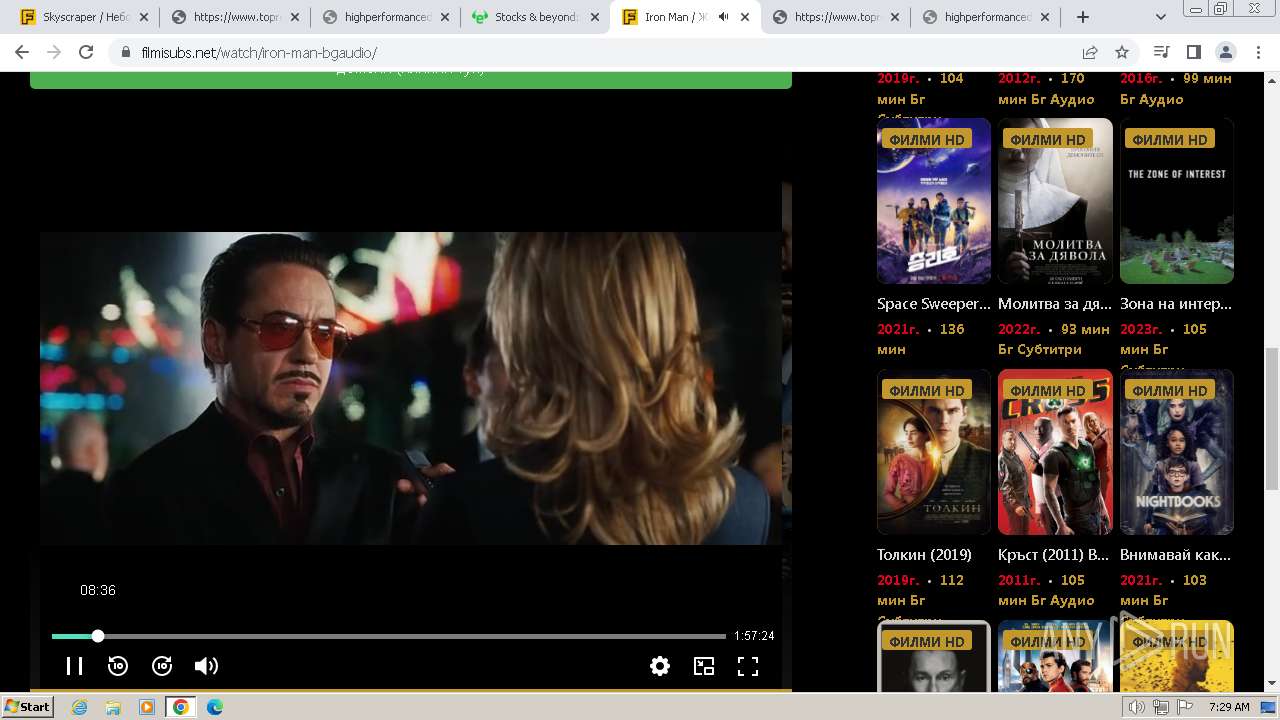Select Chrome in the taskbar
Viewport: 1280px width, 720px height.
(181, 707)
